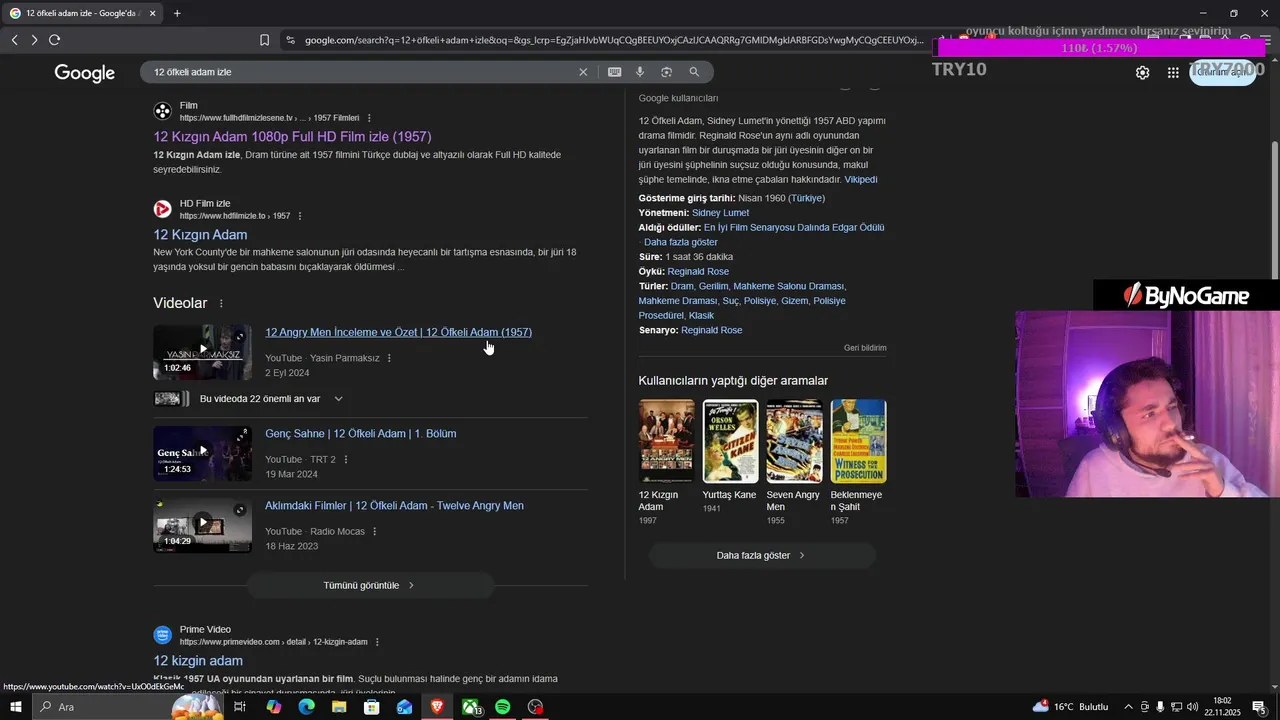Open Outlook from the taskbar
Screen dimensions: 1280x720
tap(404, 707)
